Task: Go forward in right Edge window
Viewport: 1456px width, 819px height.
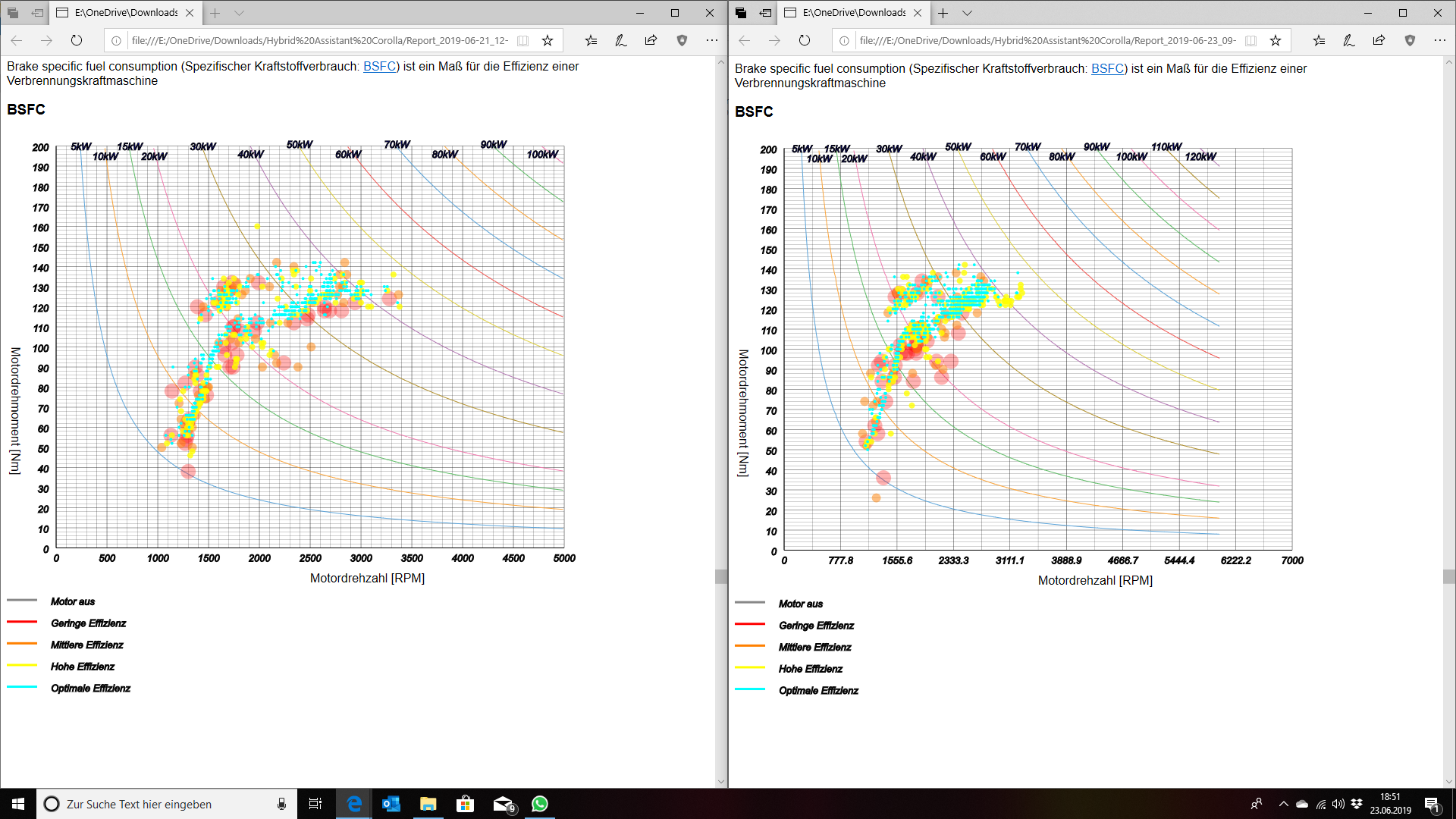Action: coord(774,40)
